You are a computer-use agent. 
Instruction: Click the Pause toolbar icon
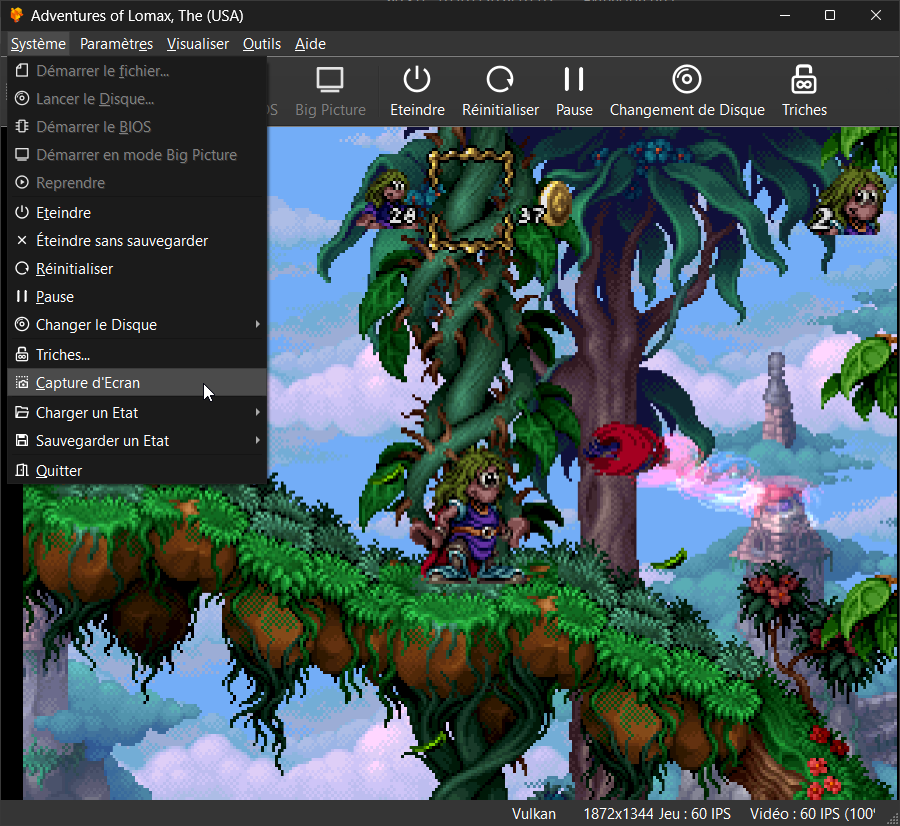click(573, 79)
